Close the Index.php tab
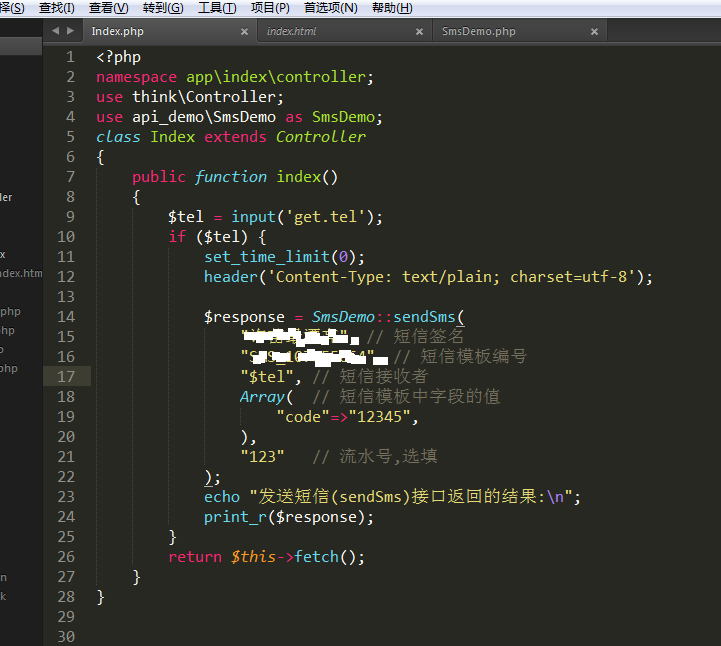 point(244,32)
